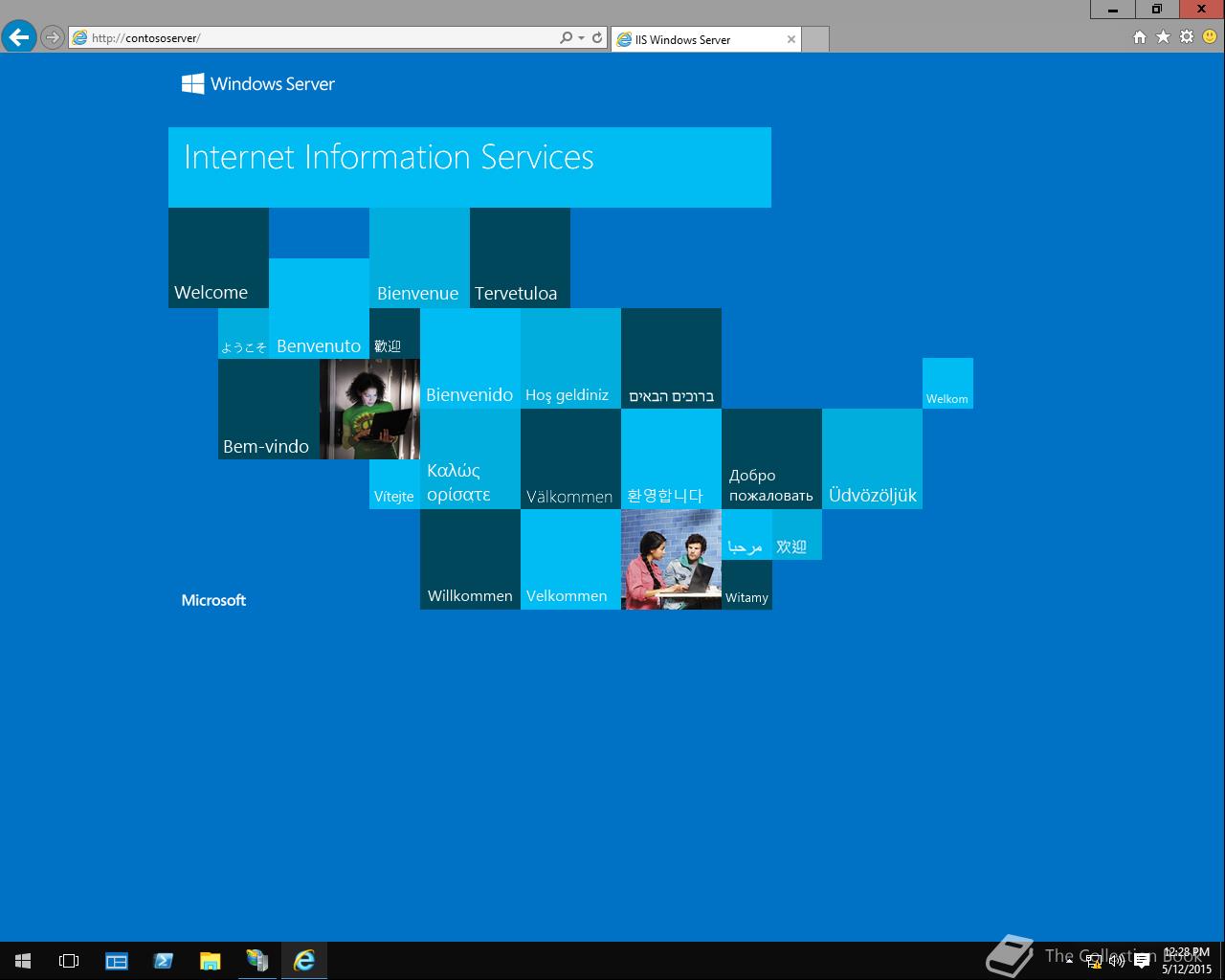Show hidden system tray icons
Viewport: 1225px width, 980px height.
[1069, 961]
